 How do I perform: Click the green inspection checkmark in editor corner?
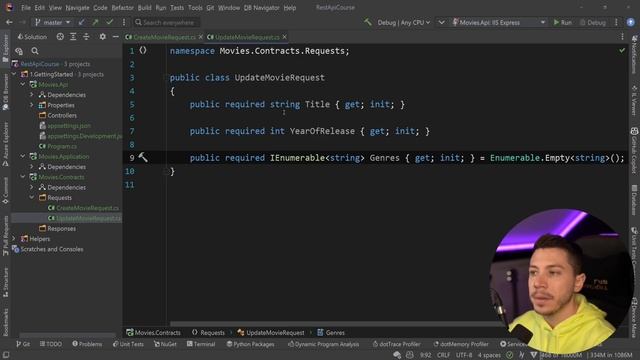click(x=622, y=50)
